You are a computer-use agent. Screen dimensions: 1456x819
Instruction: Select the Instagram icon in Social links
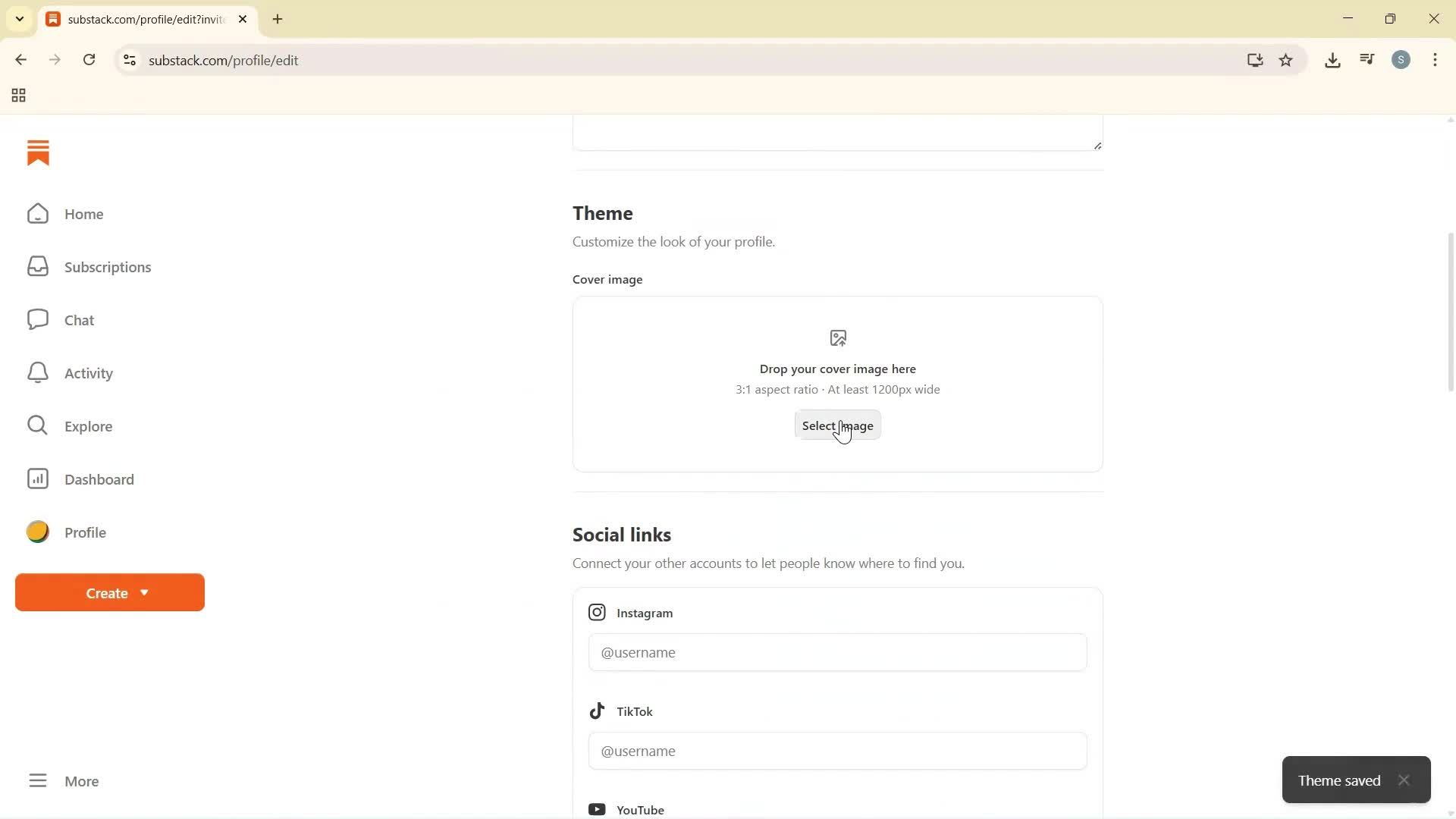tap(597, 612)
